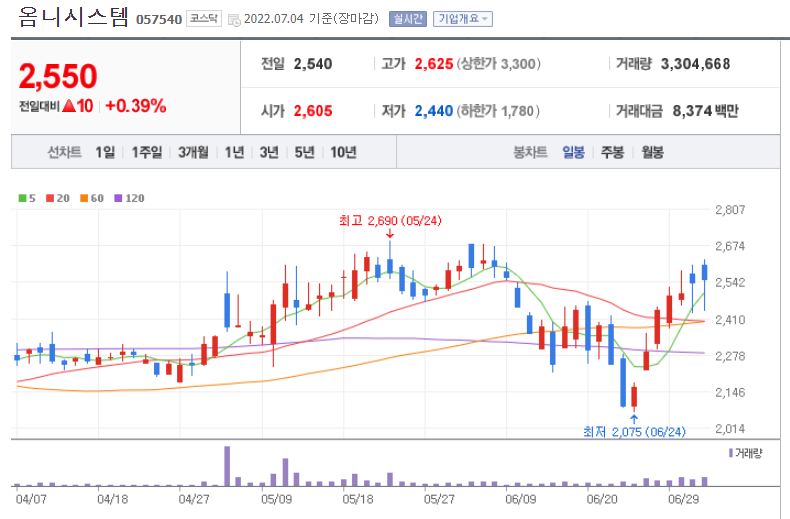Viewport: 790px width, 519px height.
Task: Select the 1주일 line chart tab
Action: click(147, 152)
